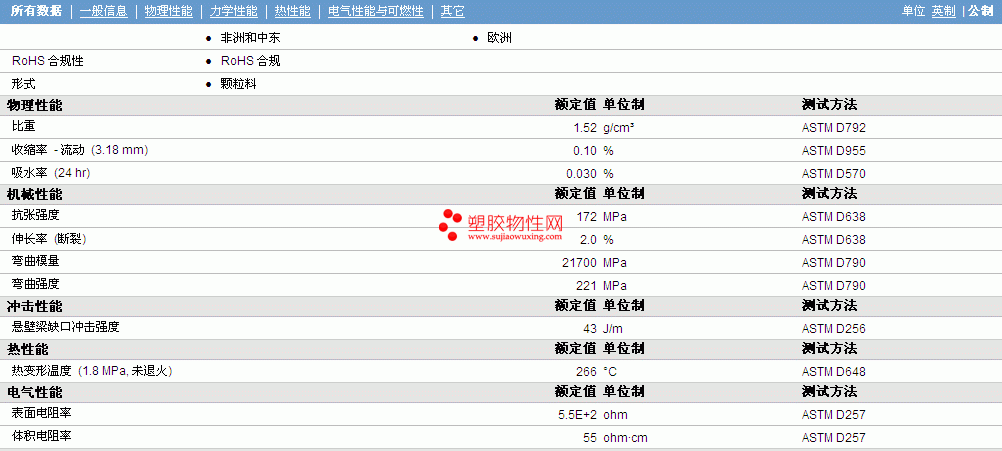
Task: Click ASTM D955 test method
Action: coord(834,151)
